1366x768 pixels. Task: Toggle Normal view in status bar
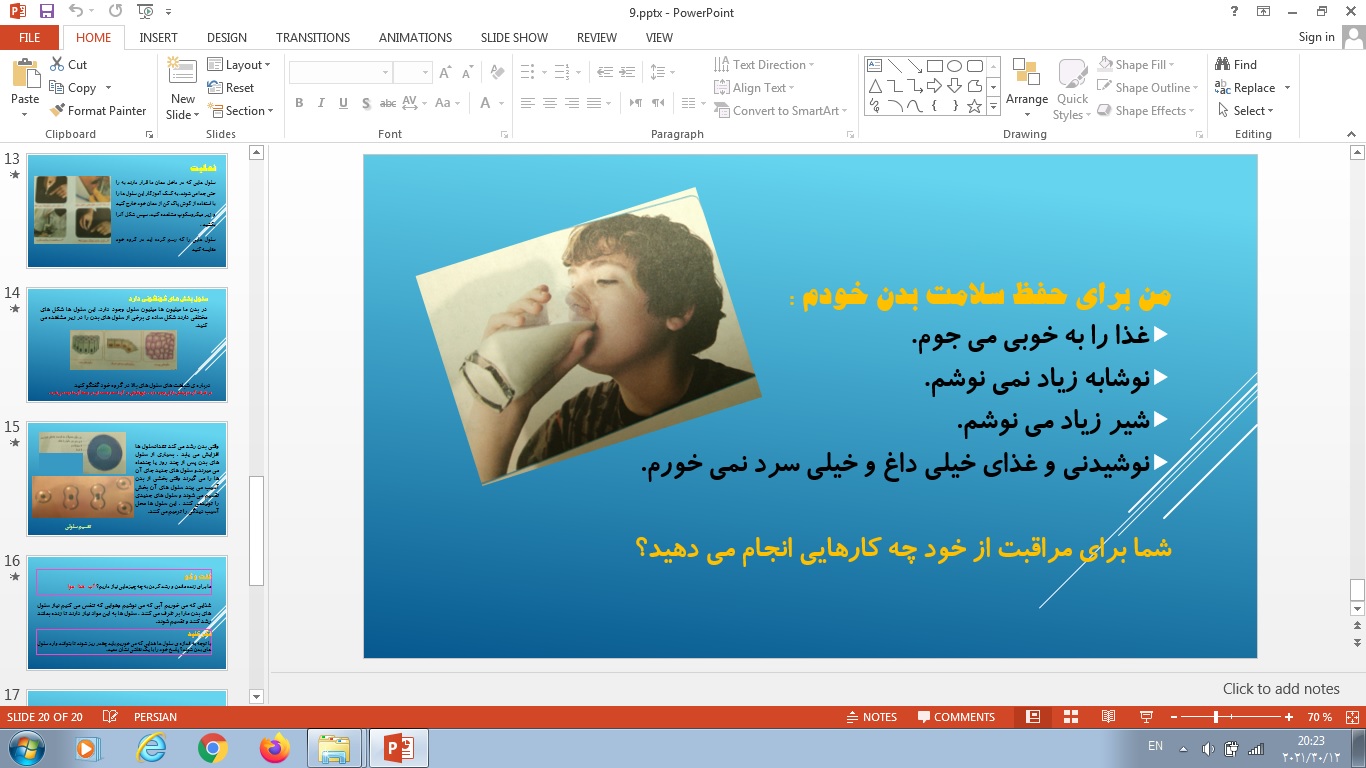click(x=1033, y=717)
